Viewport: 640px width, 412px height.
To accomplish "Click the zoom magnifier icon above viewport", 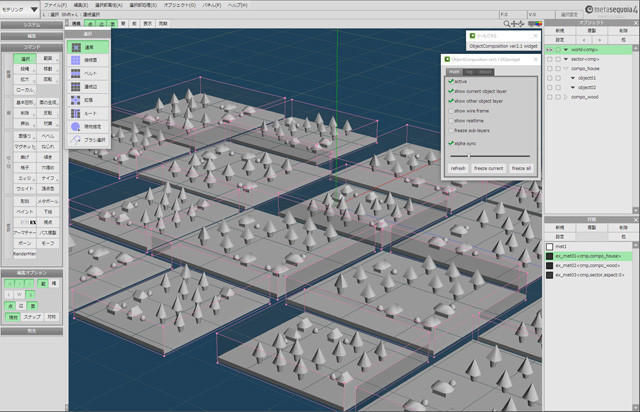I will [508, 23].
